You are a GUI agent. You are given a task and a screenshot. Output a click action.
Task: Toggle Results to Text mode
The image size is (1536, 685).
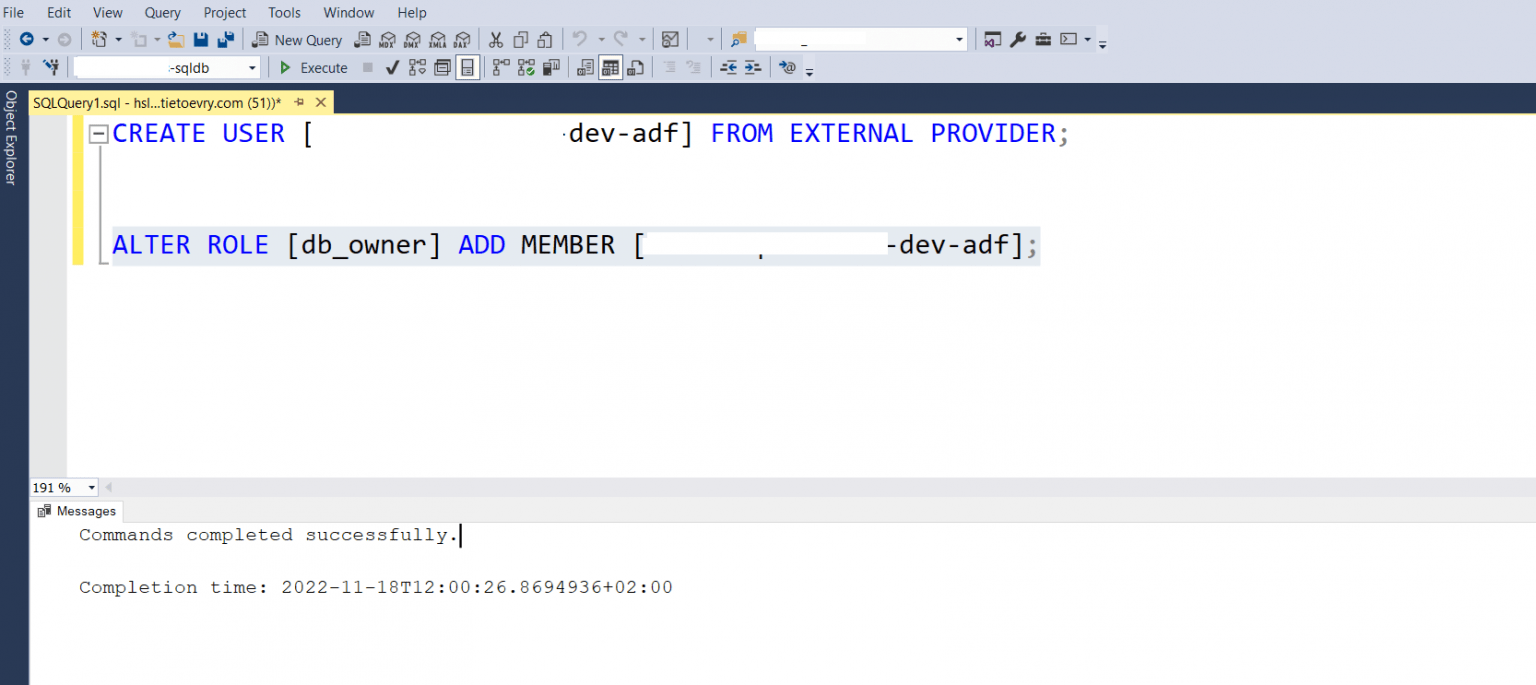[584, 67]
